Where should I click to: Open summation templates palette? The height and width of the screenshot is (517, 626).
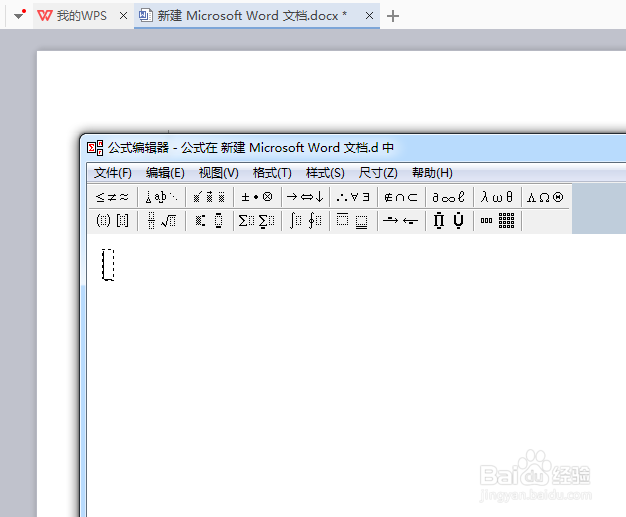[x=257, y=220]
